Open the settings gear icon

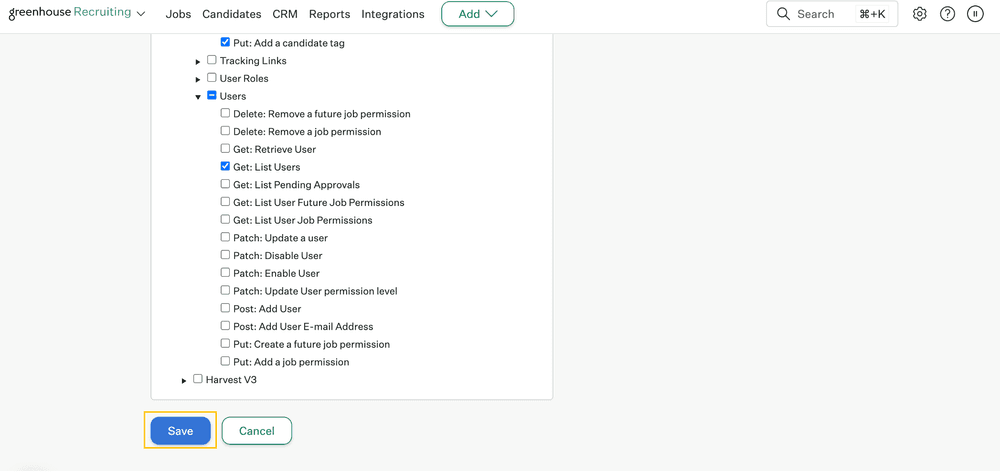pos(920,14)
